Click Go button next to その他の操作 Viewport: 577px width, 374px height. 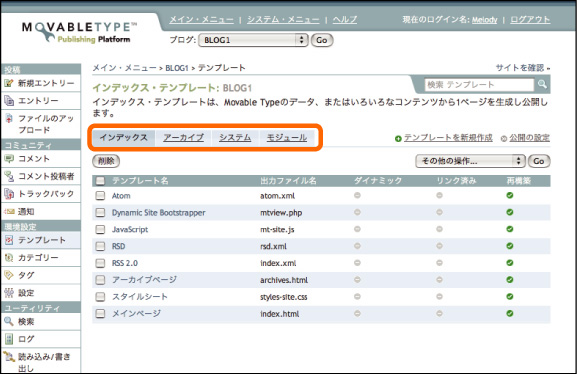pos(539,161)
